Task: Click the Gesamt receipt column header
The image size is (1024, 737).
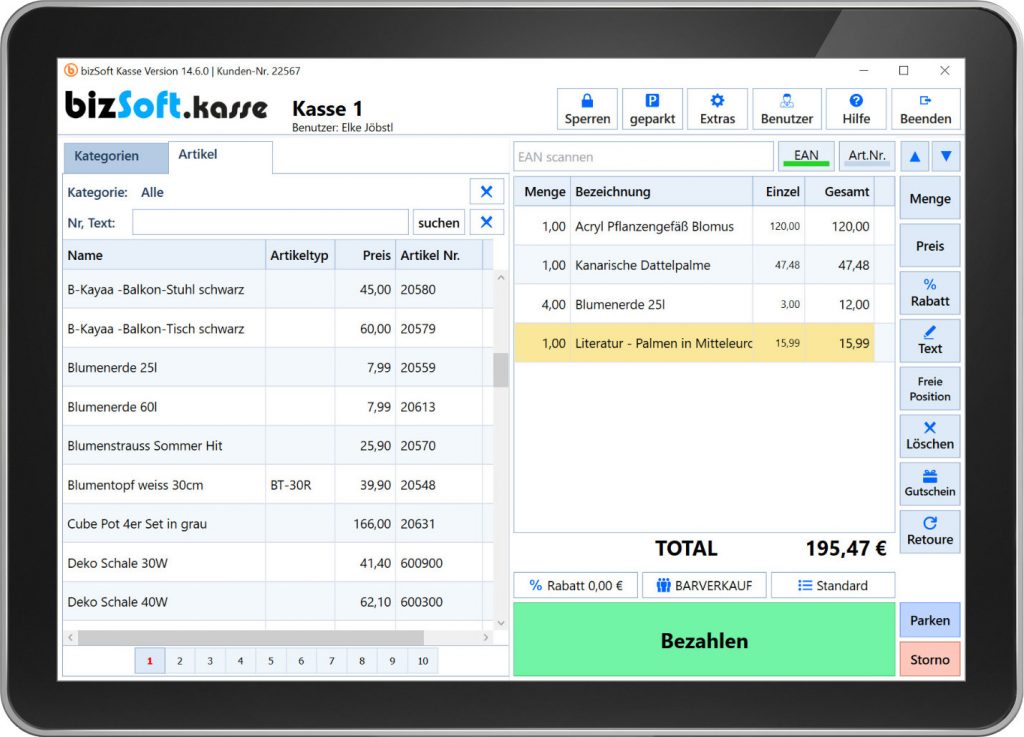Action: point(839,191)
